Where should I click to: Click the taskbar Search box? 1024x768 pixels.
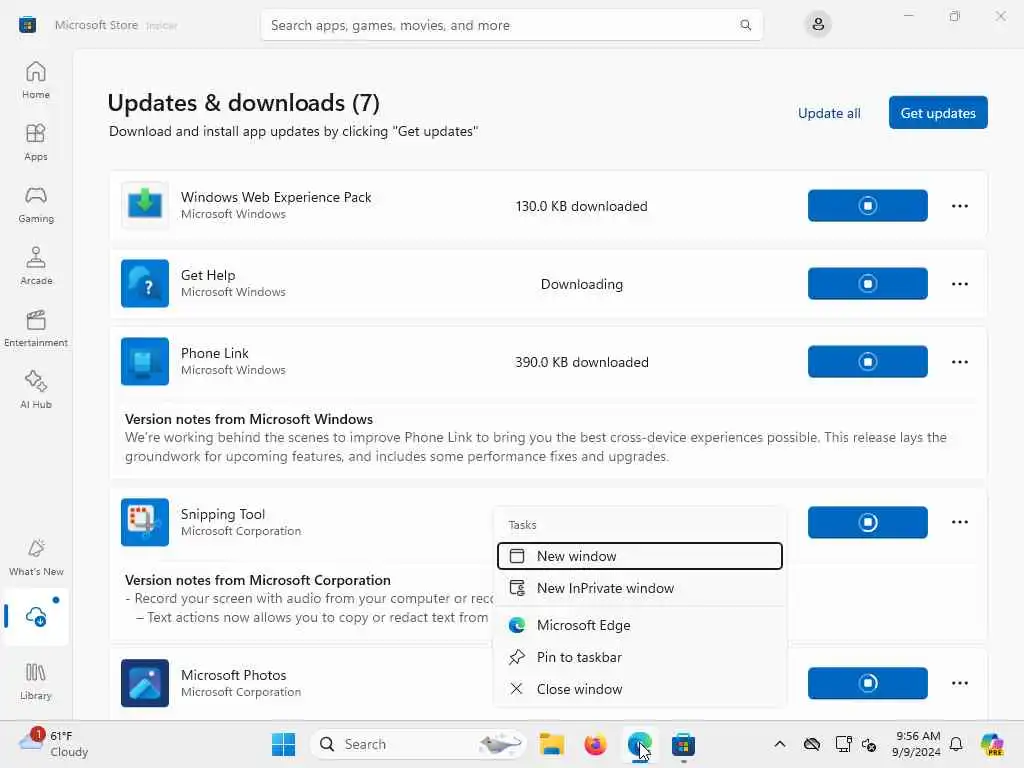[418, 744]
